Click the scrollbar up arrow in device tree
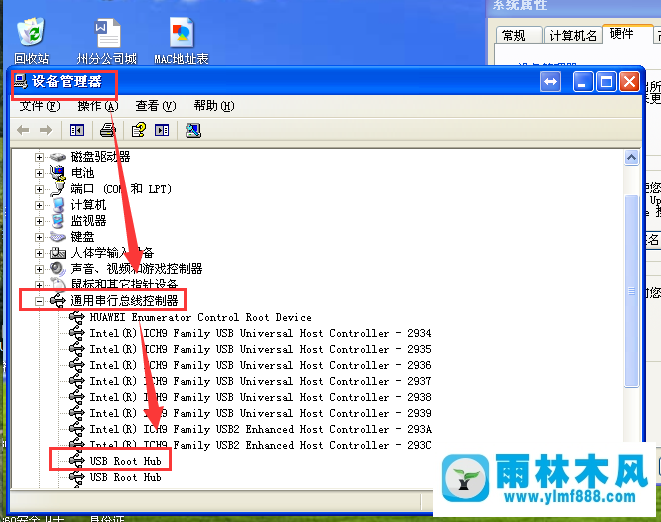This screenshot has width=661, height=522. point(631,158)
